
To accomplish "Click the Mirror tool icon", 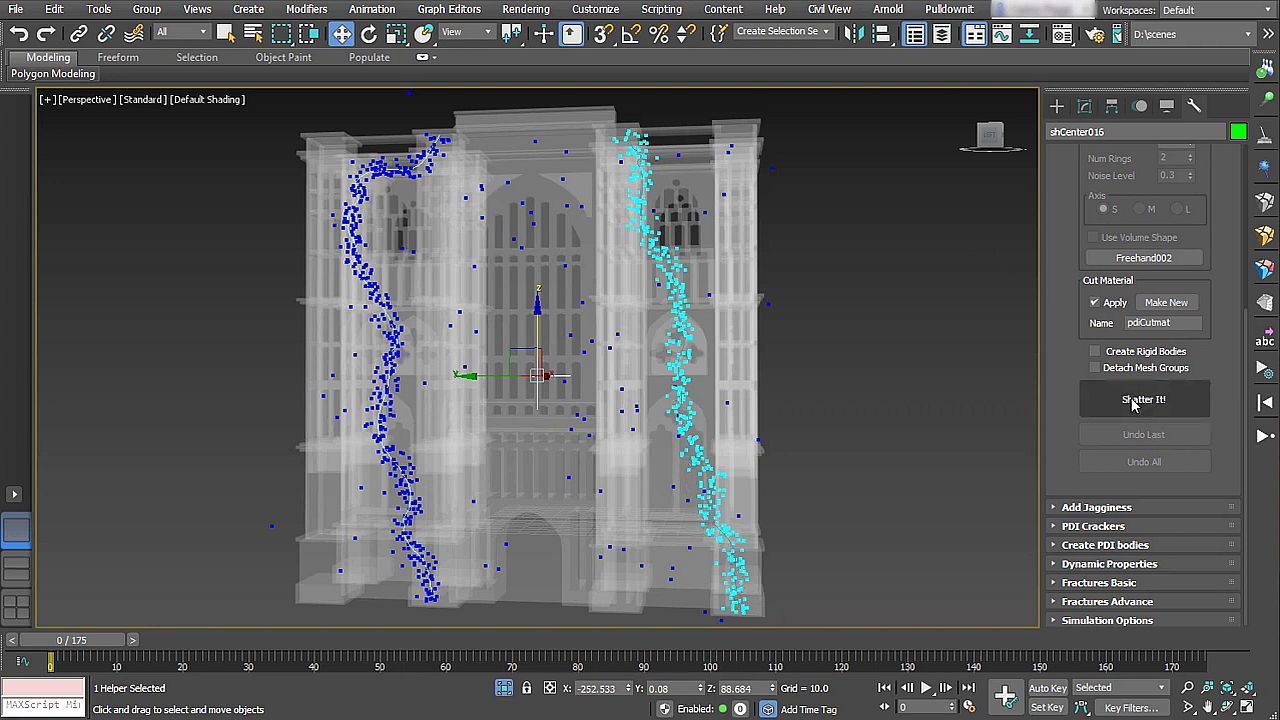I will click(853, 34).
